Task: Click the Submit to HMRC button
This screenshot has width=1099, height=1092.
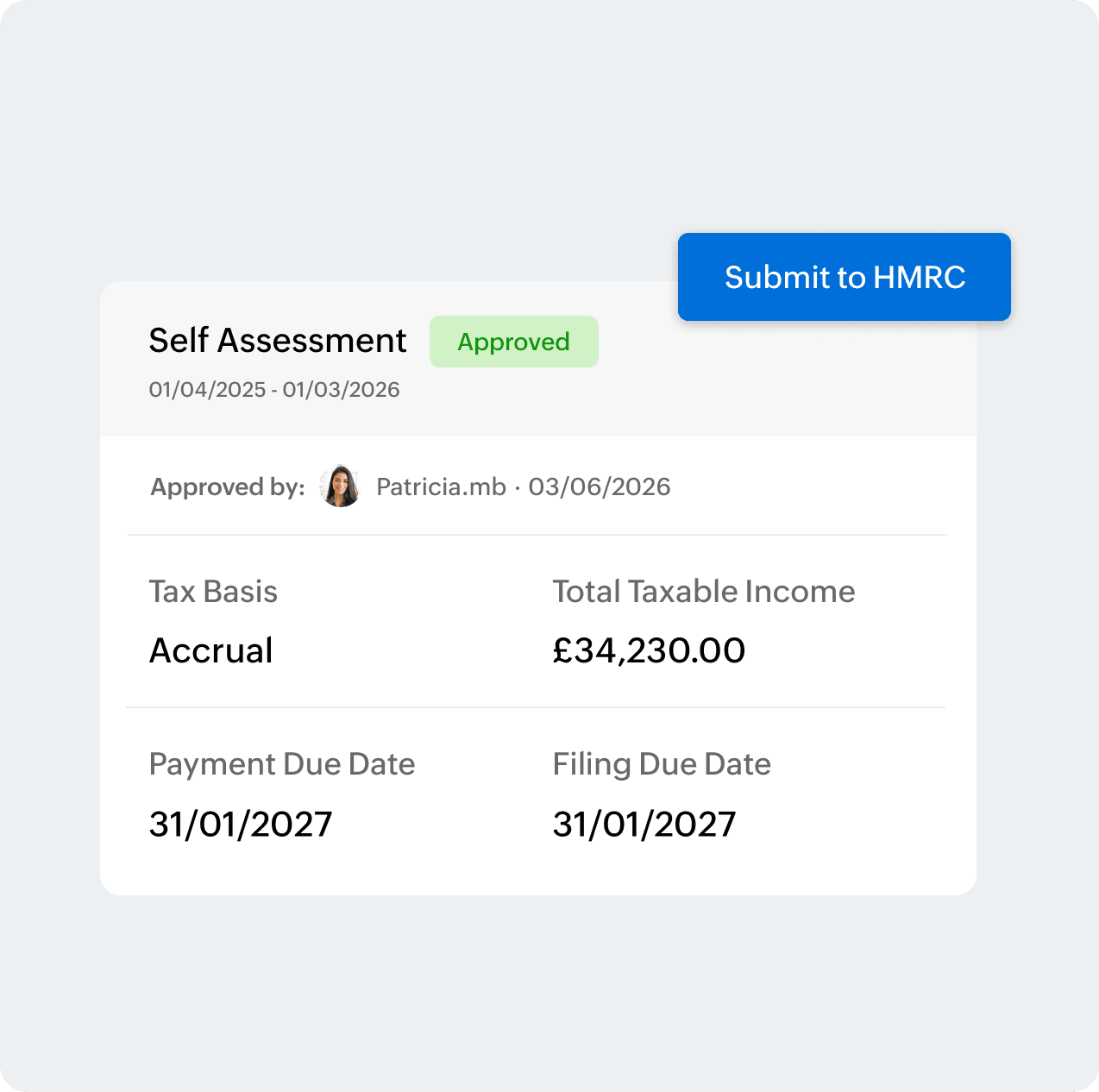Action: click(x=844, y=277)
